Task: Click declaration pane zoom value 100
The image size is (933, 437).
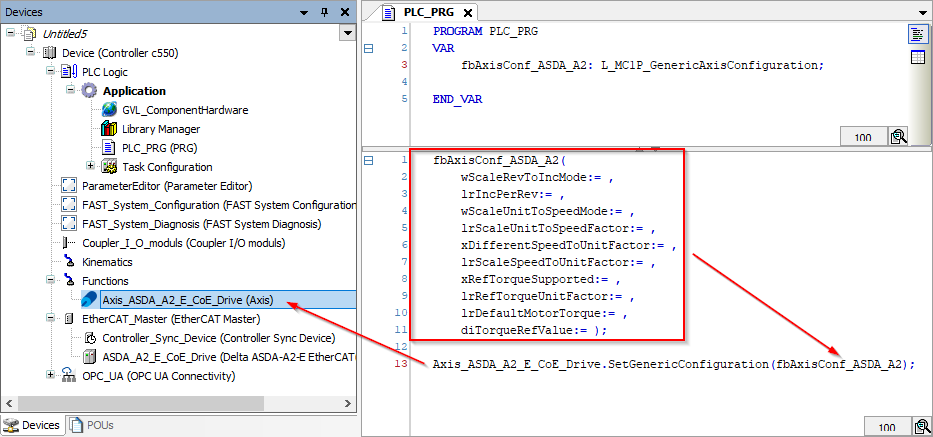Action: 863,136
